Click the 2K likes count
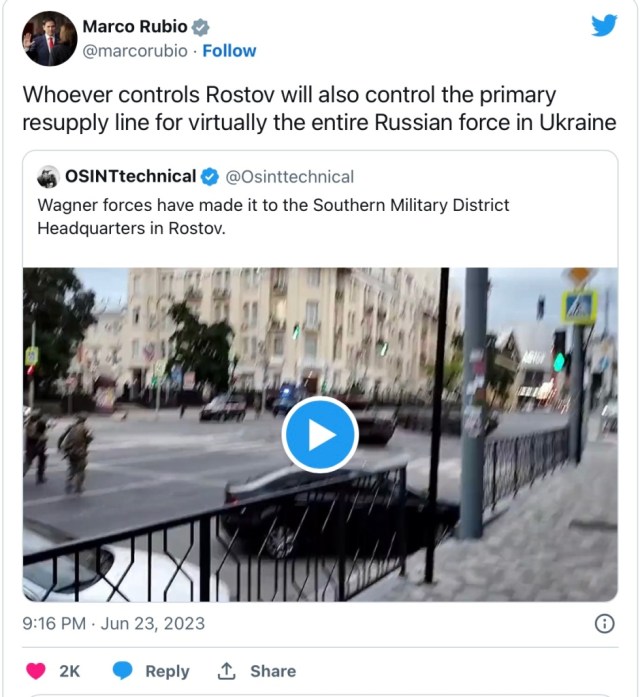 click(70, 671)
